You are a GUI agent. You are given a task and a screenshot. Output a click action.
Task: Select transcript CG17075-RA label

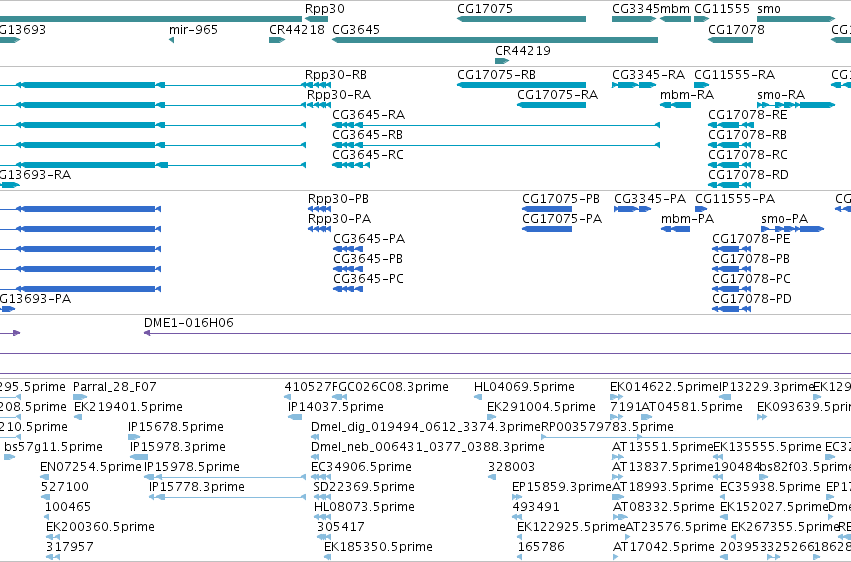(557, 95)
